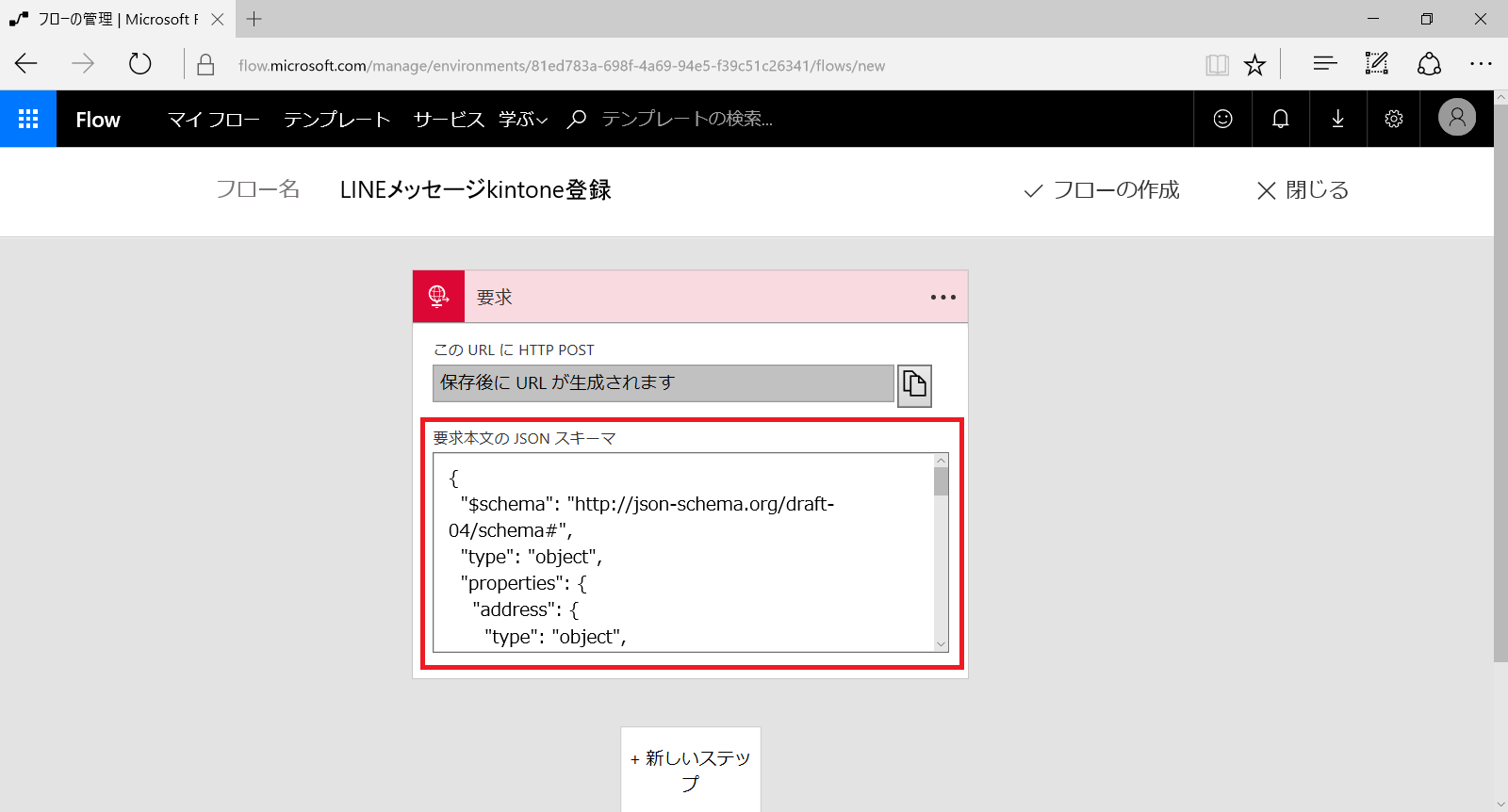Image resolution: width=1508 pixels, height=812 pixels.
Task: Click the "properties": { line in schema
Action: click(523, 584)
